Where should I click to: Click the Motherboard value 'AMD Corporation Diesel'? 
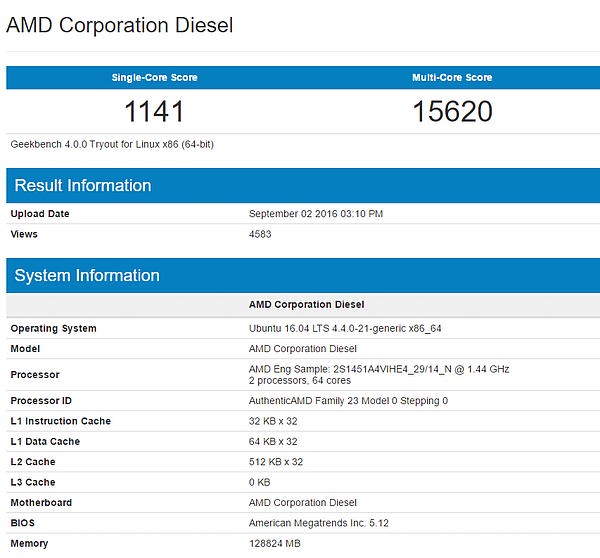click(302, 503)
